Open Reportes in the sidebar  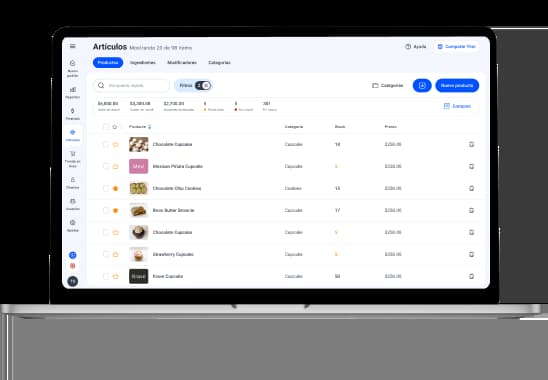[x=73, y=93]
